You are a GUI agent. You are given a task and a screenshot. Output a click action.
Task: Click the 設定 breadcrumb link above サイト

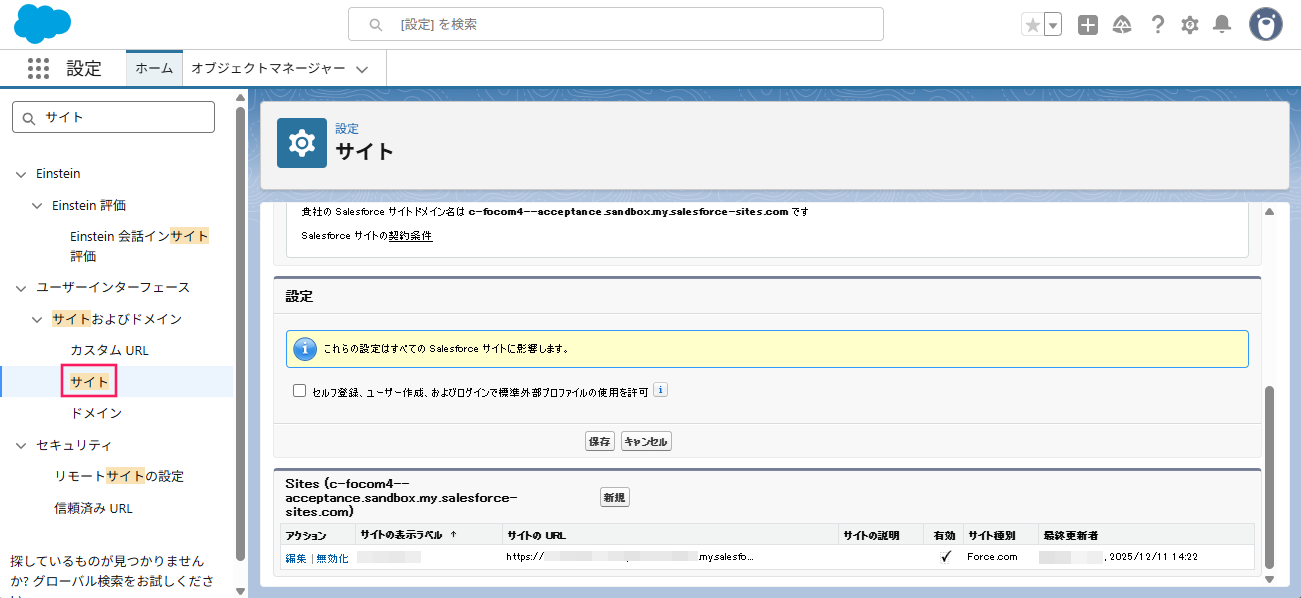click(347, 129)
